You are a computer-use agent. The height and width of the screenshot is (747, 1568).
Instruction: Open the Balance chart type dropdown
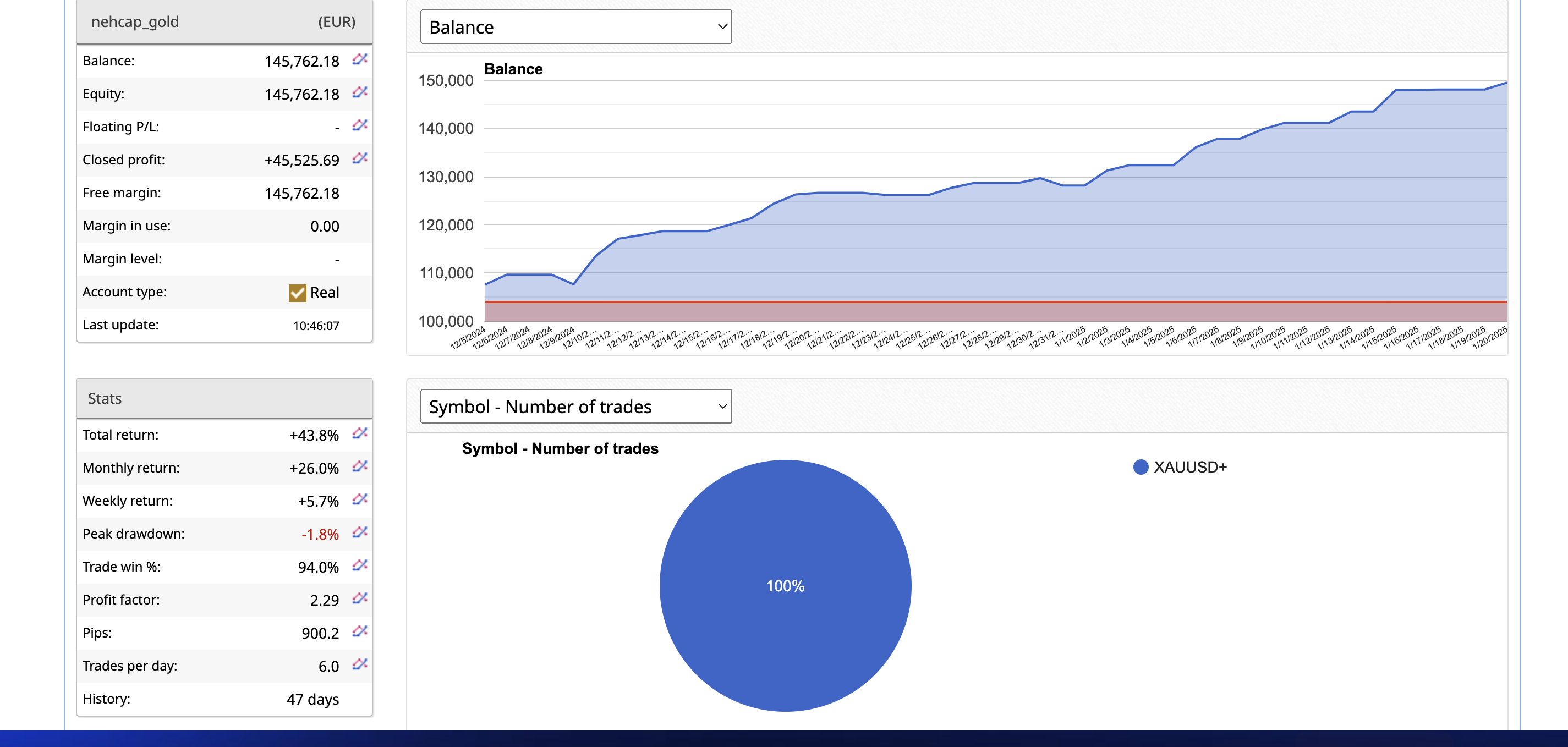point(575,27)
